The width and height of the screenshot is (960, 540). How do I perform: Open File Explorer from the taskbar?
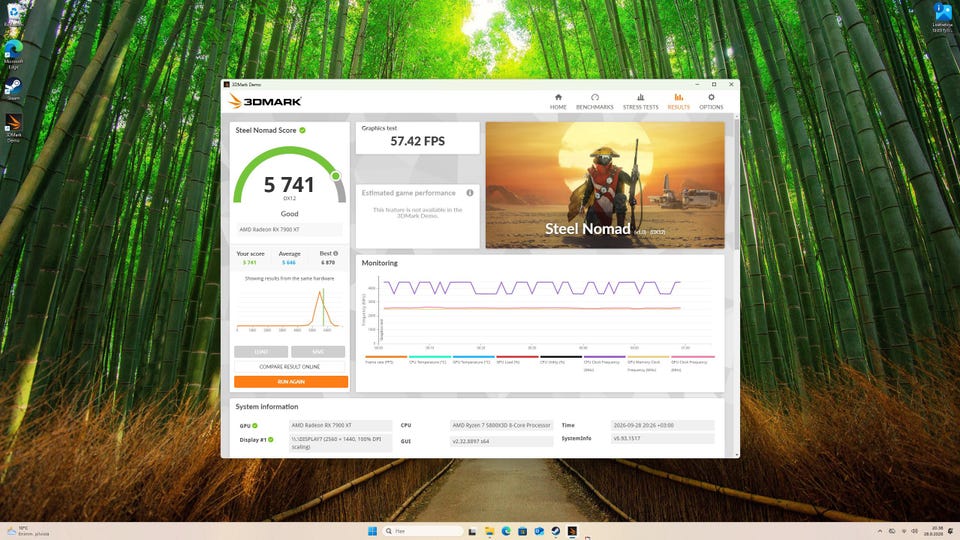pyautogui.click(x=489, y=531)
